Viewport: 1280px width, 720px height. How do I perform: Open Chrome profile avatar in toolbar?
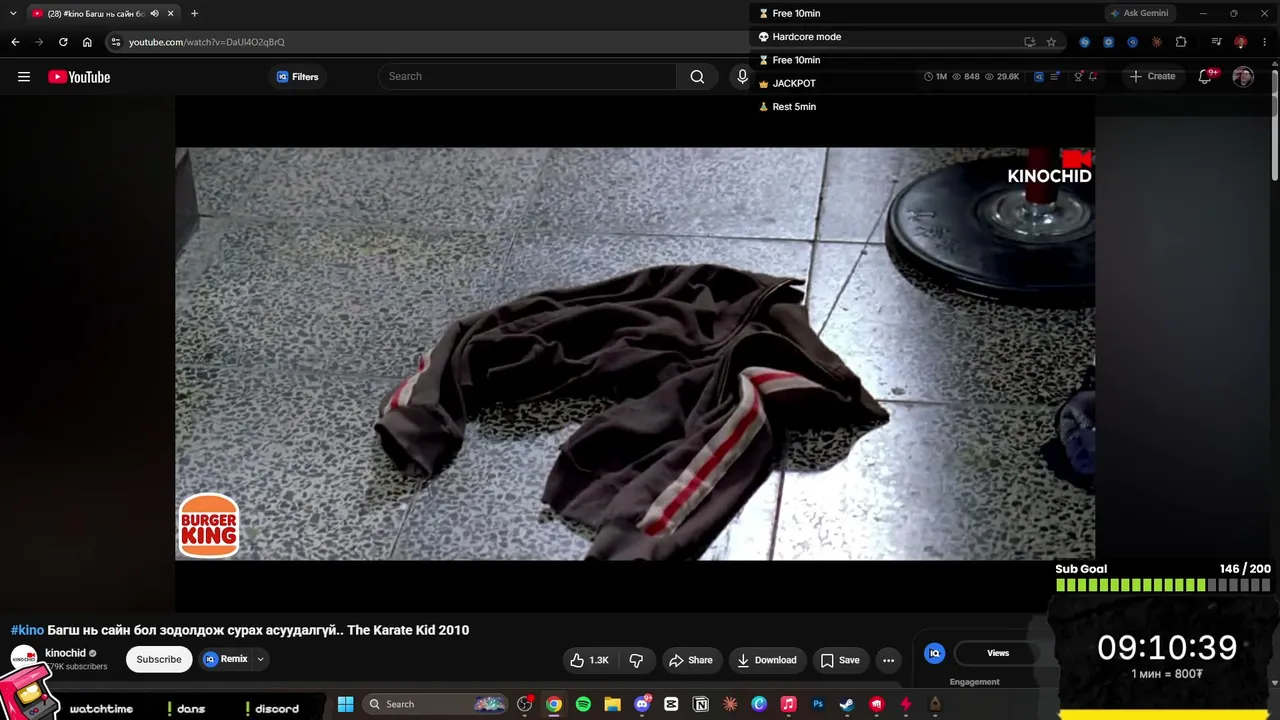pos(1240,42)
